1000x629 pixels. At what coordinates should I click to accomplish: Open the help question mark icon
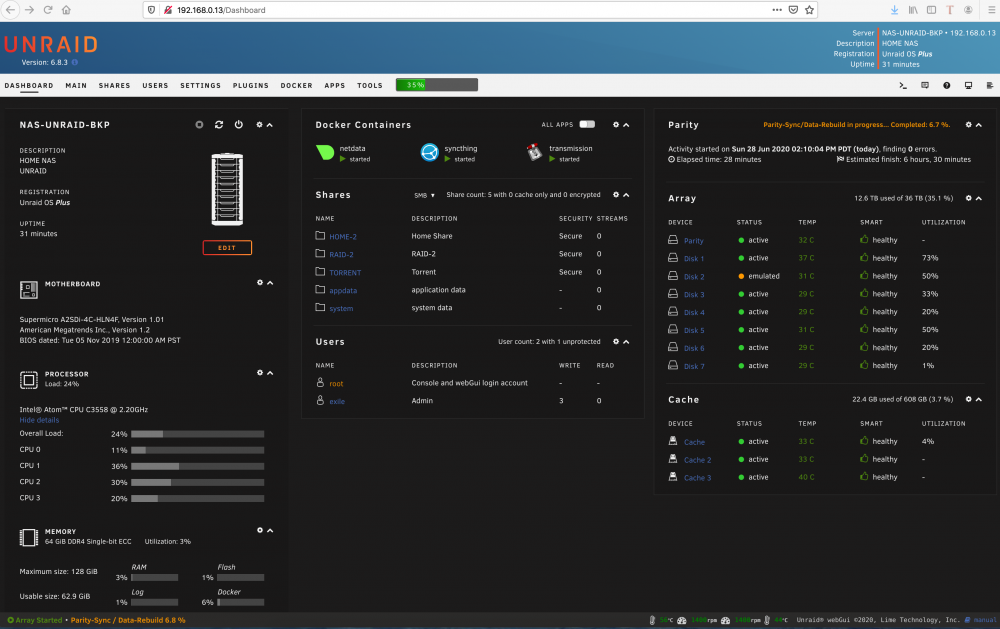[x=946, y=85]
